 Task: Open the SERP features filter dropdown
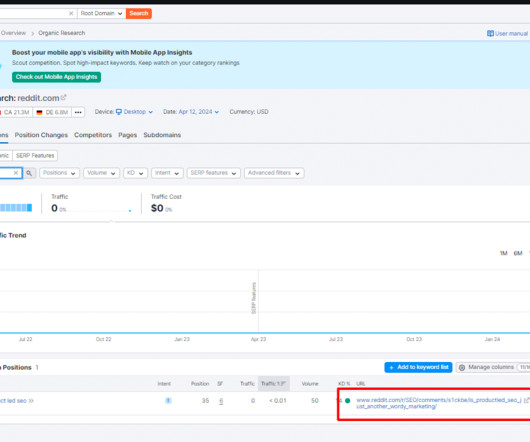coord(213,173)
